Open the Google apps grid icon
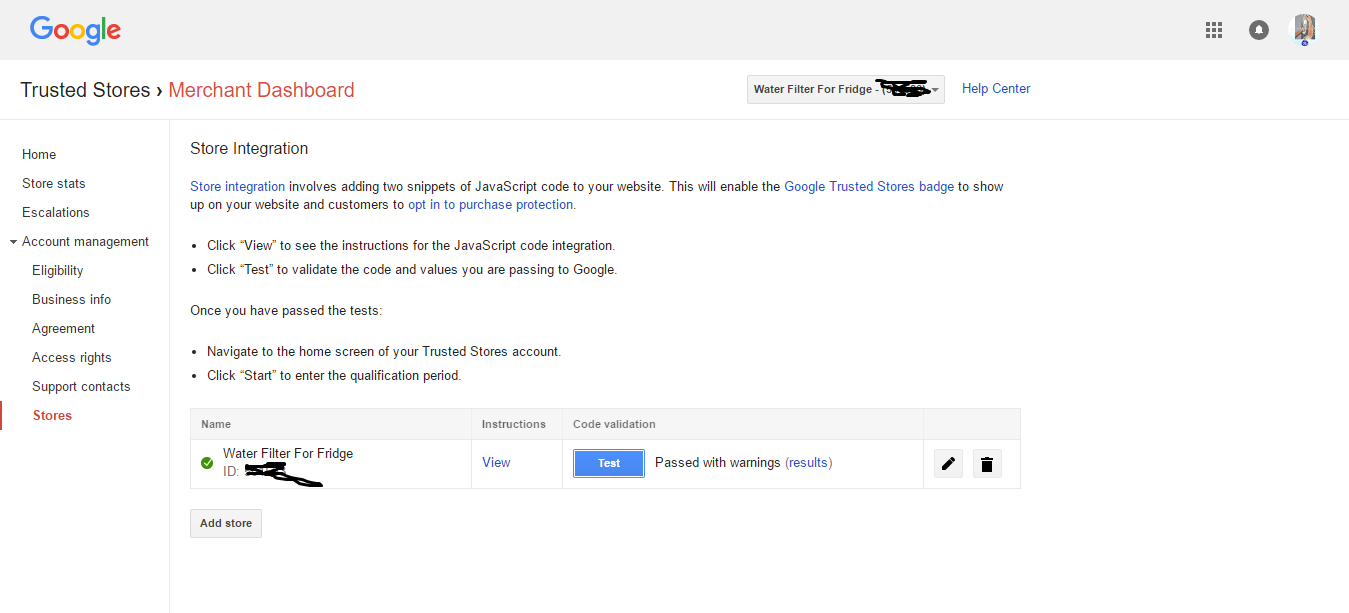1349x613 pixels. pyautogui.click(x=1214, y=30)
